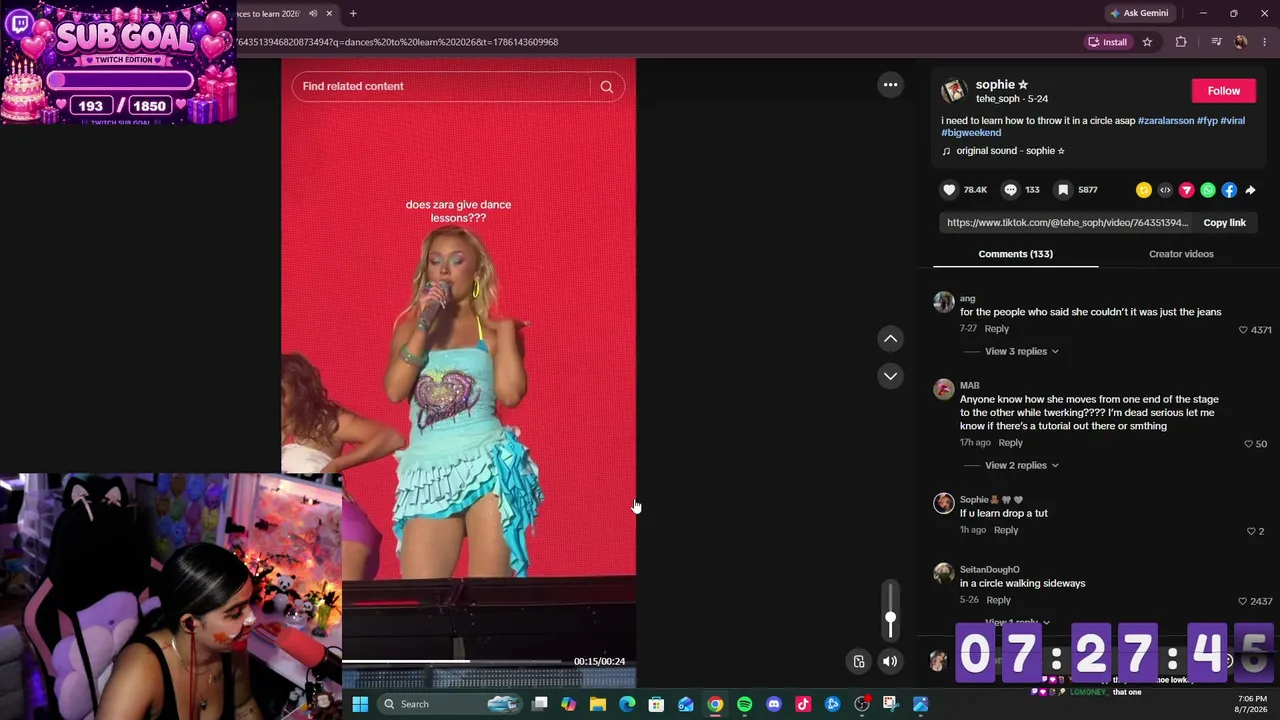Open comments via the speech bubble icon

tap(1010, 190)
